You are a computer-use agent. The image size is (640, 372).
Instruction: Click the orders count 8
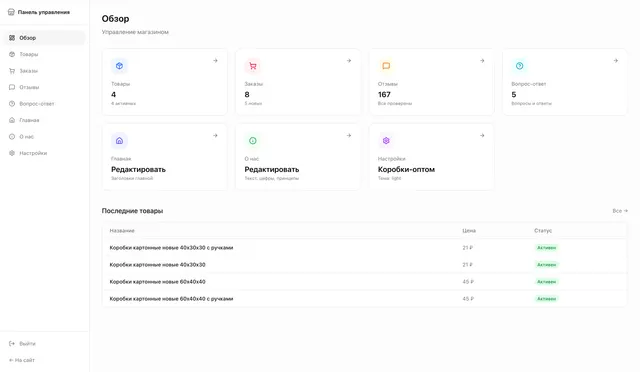tap(247, 94)
